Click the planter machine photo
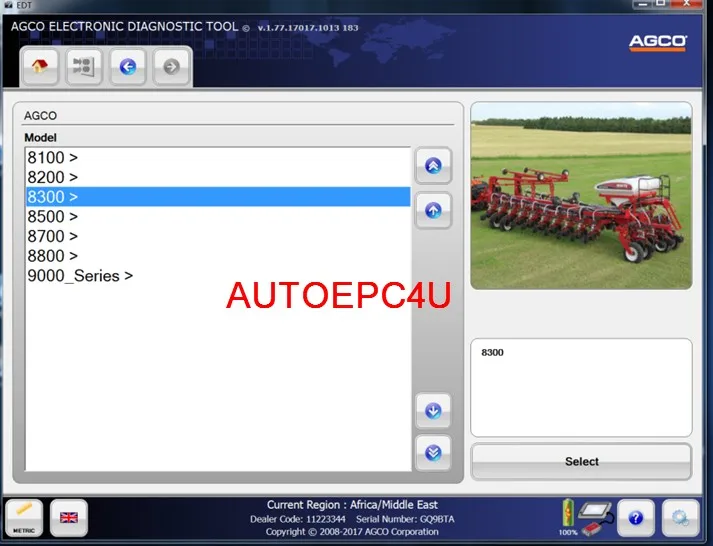The width and height of the screenshot is (713, 546). point(581,195)
